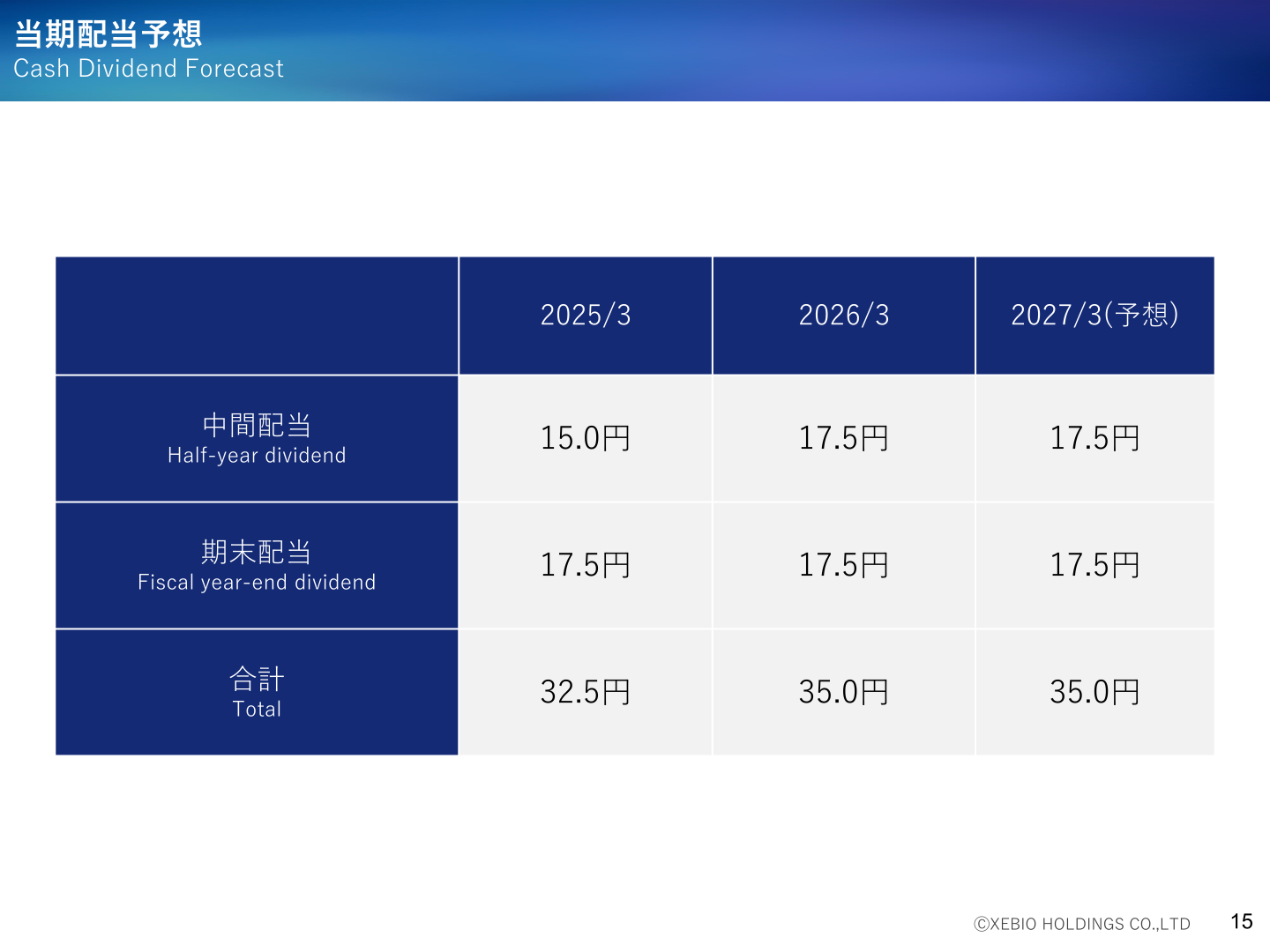Click the 2026/3 column header
Screen dimensions: 1270x952
pos(844,316)
